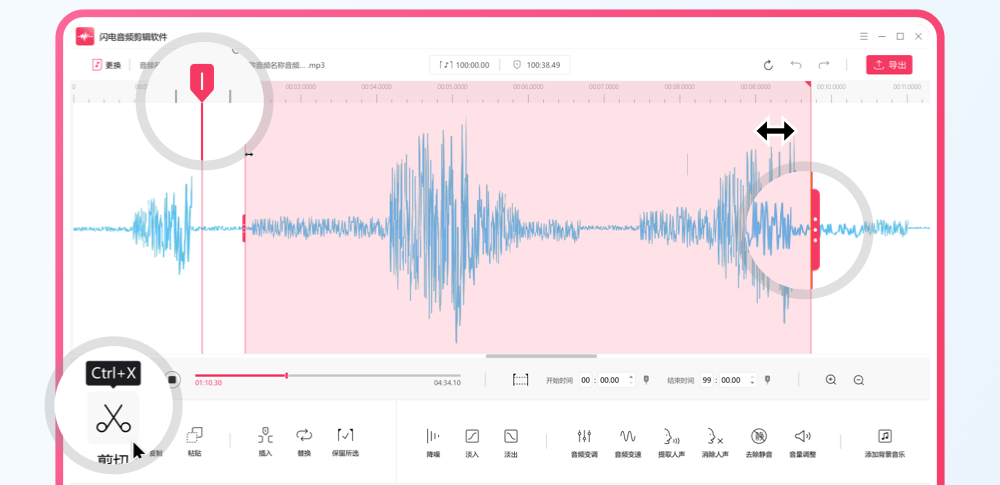Click the total duration '100:00.00' display

[466, 65]
